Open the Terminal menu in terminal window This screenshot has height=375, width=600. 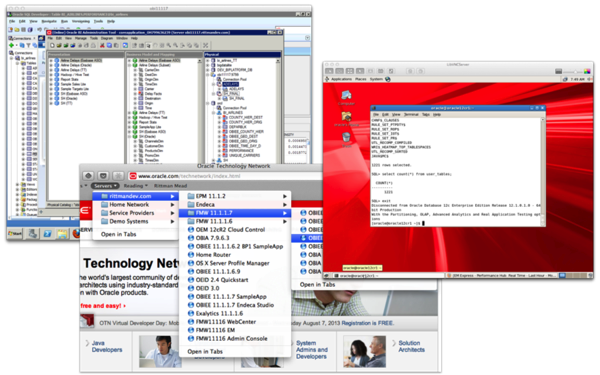(411, 114)
